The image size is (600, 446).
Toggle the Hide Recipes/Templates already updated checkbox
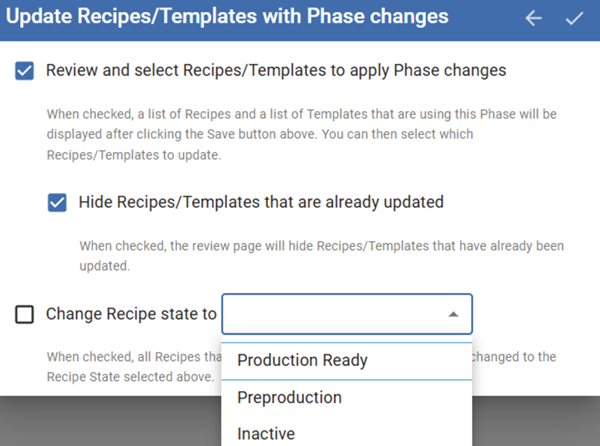pos(57,202)
